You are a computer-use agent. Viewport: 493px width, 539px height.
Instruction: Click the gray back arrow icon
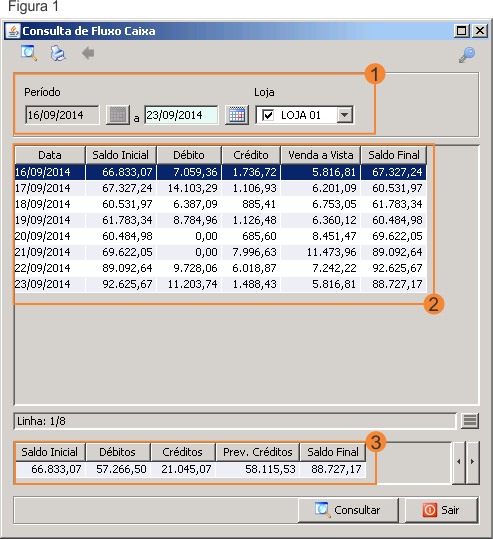click(x=88, y=53)
